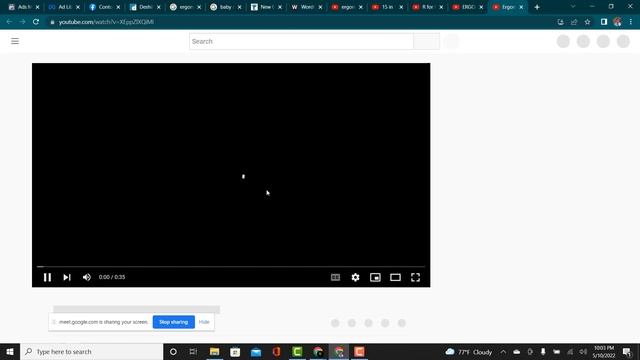This screenshot has height=360, width=640.
Task: Switch to the 'Ad Li' tab
Action: click(64, 7)
